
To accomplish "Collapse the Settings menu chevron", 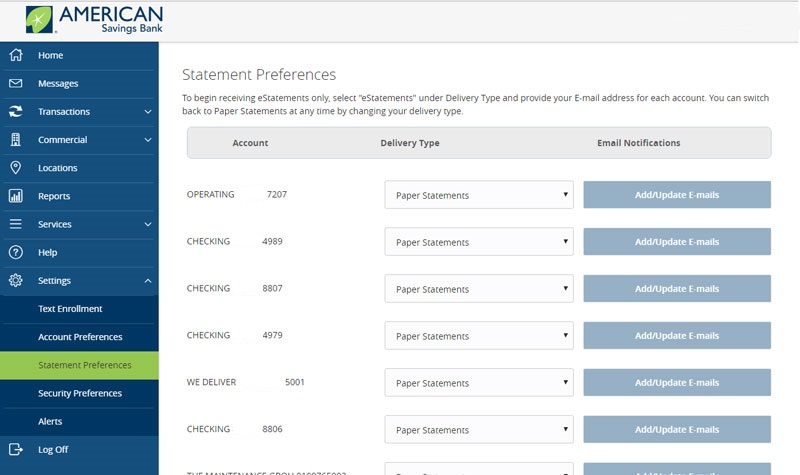I will click(x=147, y=280).
